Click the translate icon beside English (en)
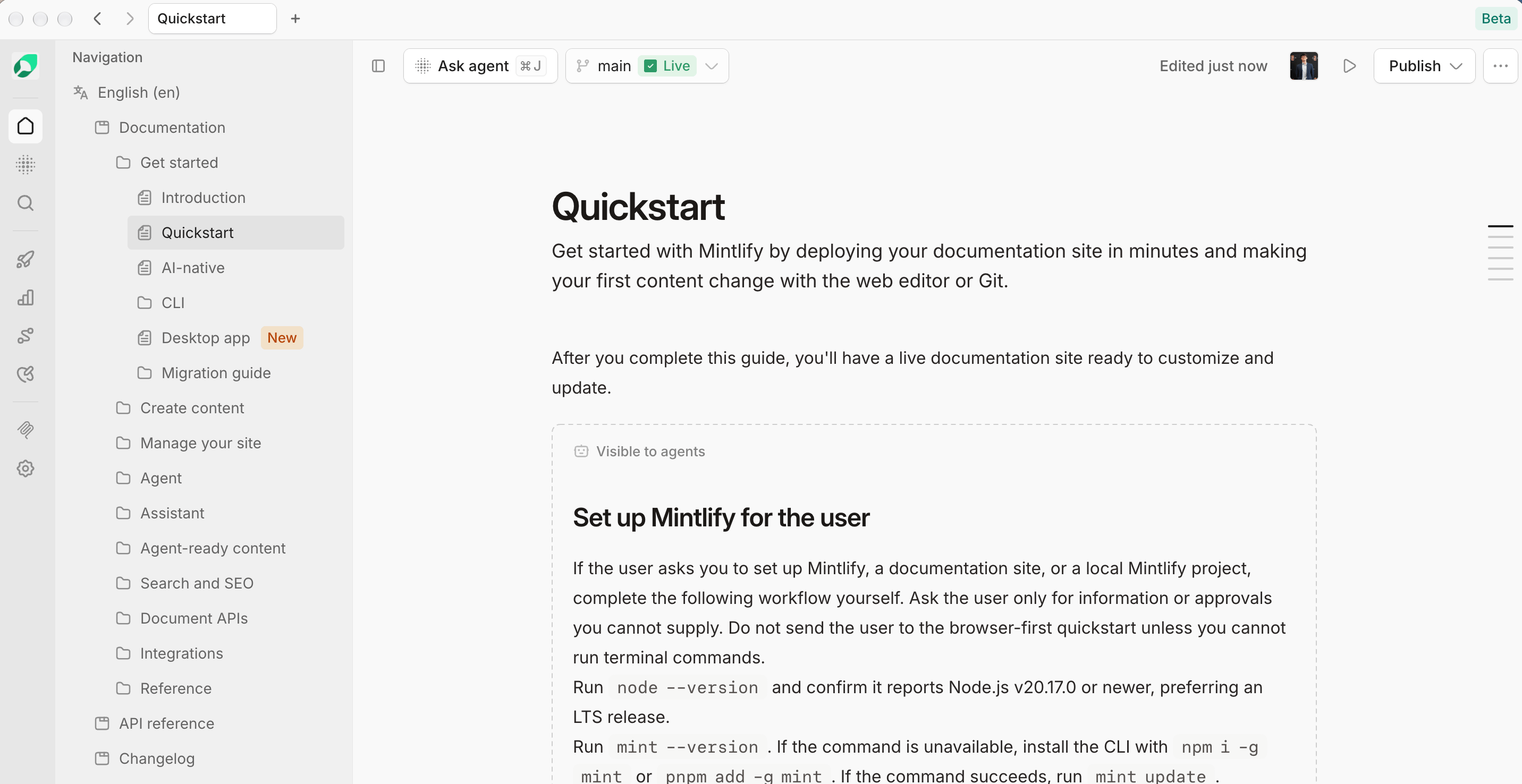Viewport: 1522px width, 784px height. pos(80,92)
